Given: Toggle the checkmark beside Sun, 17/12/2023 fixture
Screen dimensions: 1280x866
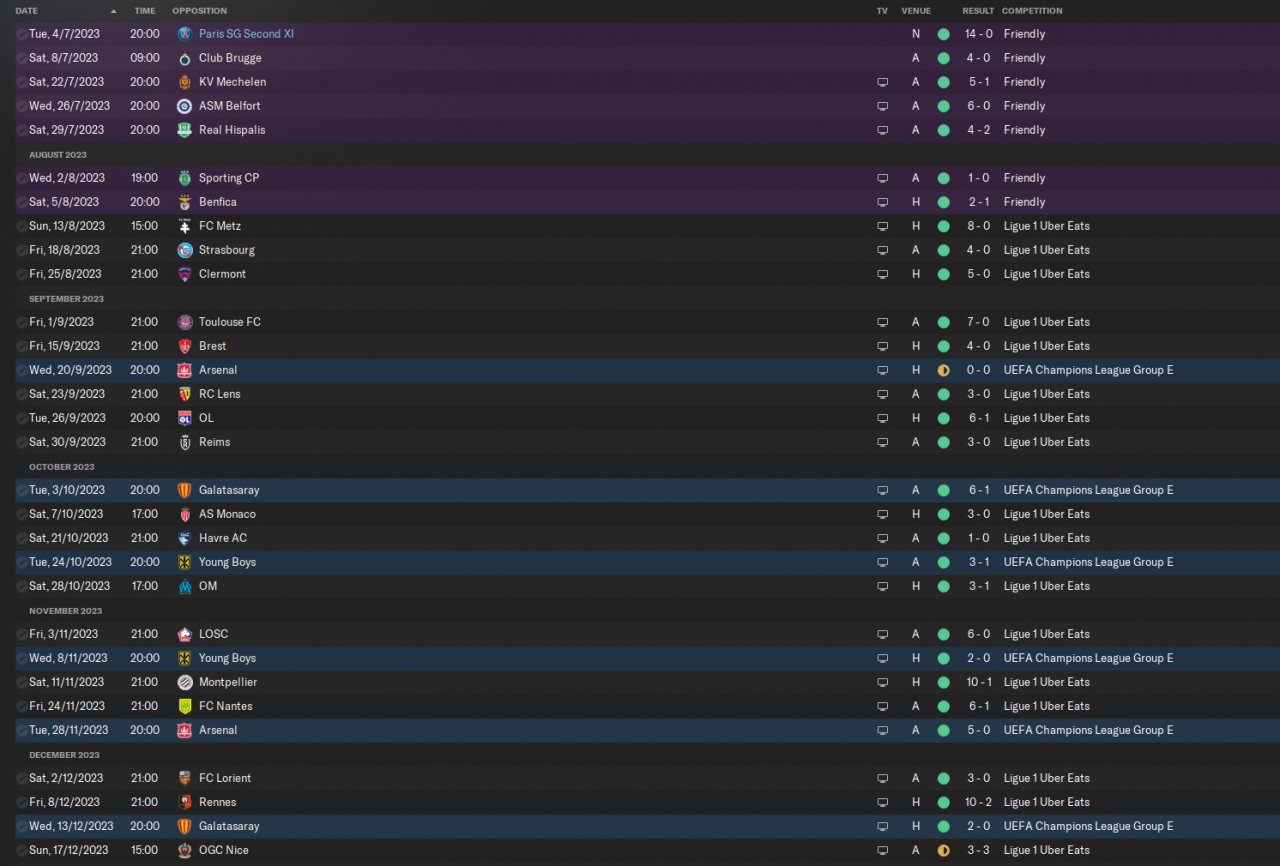Looking at the screenshot, I should point(22,850).
